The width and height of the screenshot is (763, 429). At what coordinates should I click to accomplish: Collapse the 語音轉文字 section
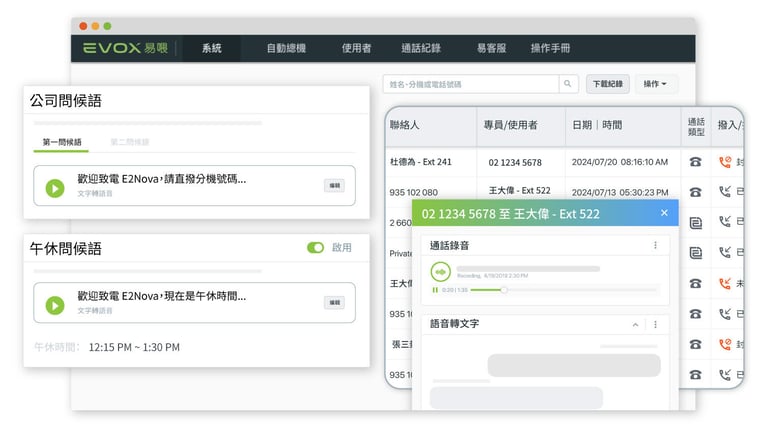pos(636,324)
